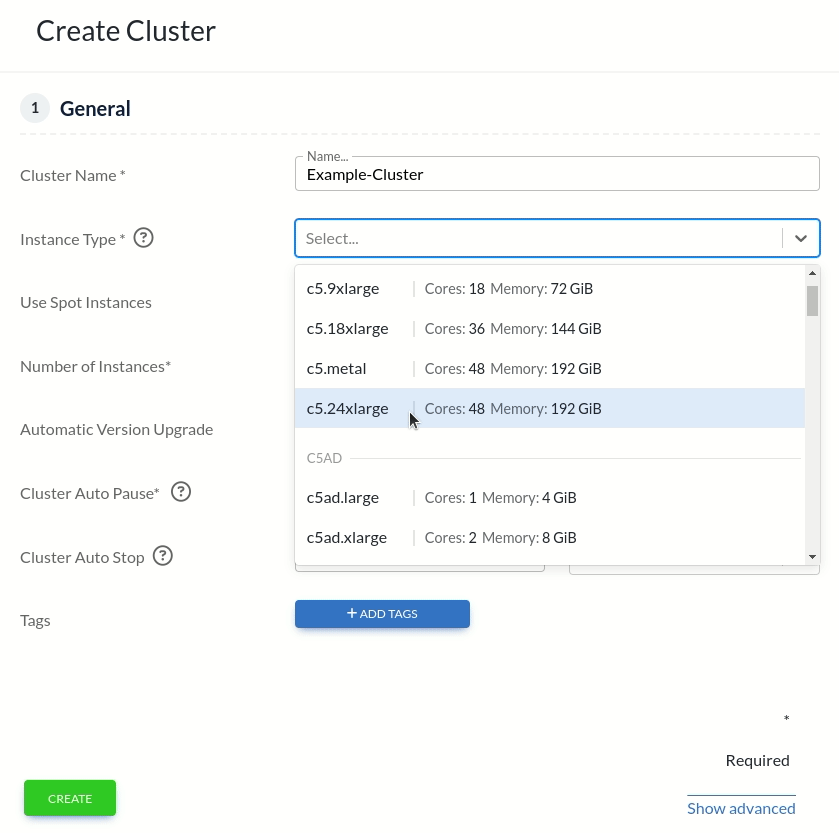This screenshot has height=833, width=839.
Task: Open help tooltip for Cluster Auto Pause
Action: tap(181, 491)
